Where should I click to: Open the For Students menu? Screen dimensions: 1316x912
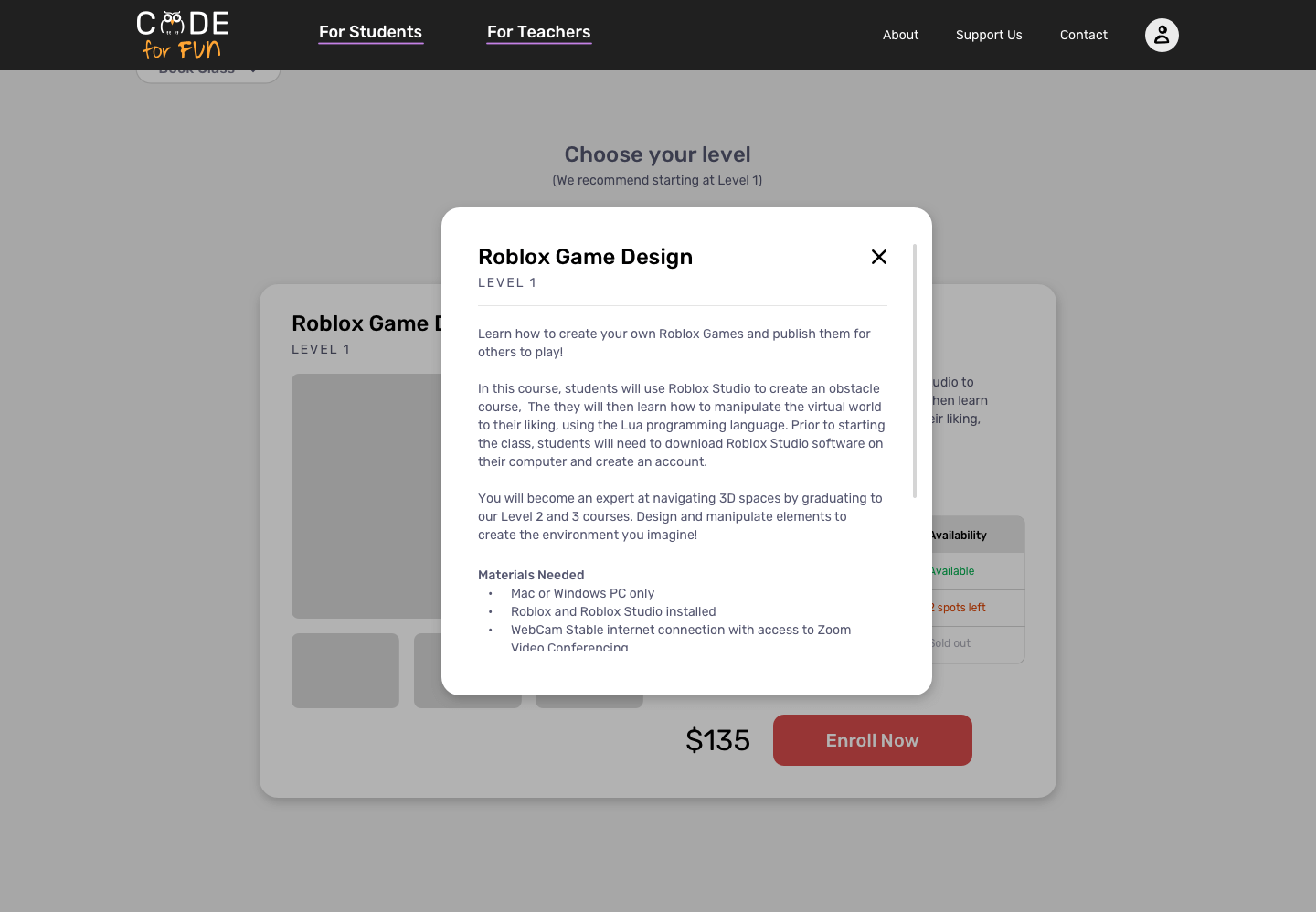370,32
